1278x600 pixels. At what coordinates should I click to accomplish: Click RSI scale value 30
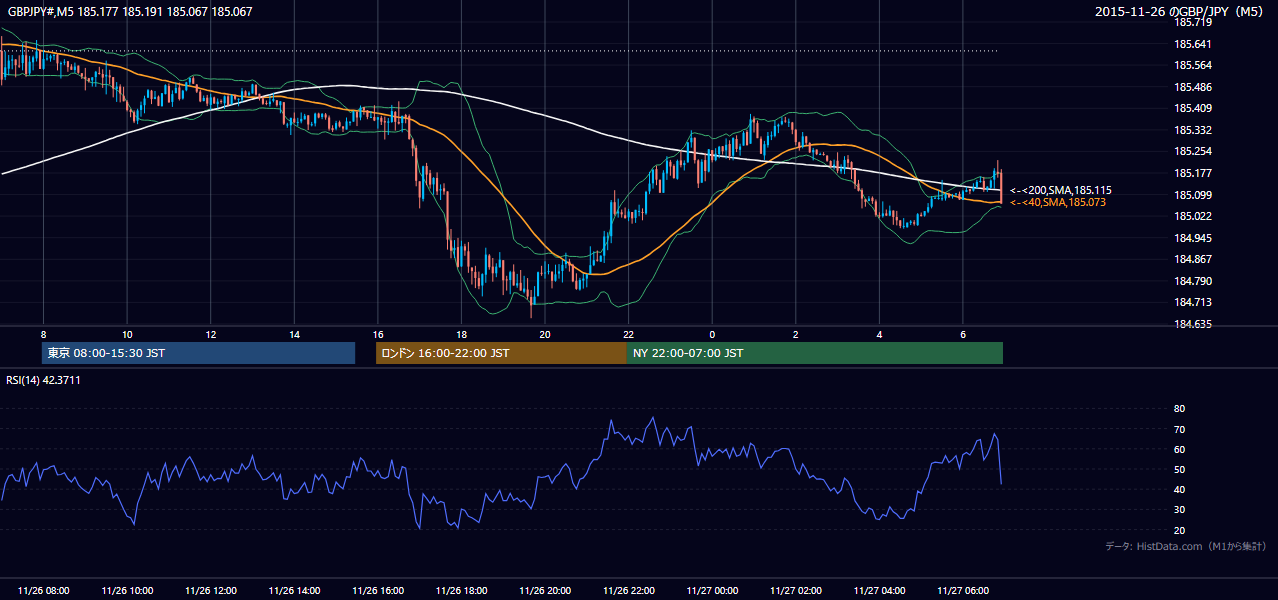(1179, 510)
